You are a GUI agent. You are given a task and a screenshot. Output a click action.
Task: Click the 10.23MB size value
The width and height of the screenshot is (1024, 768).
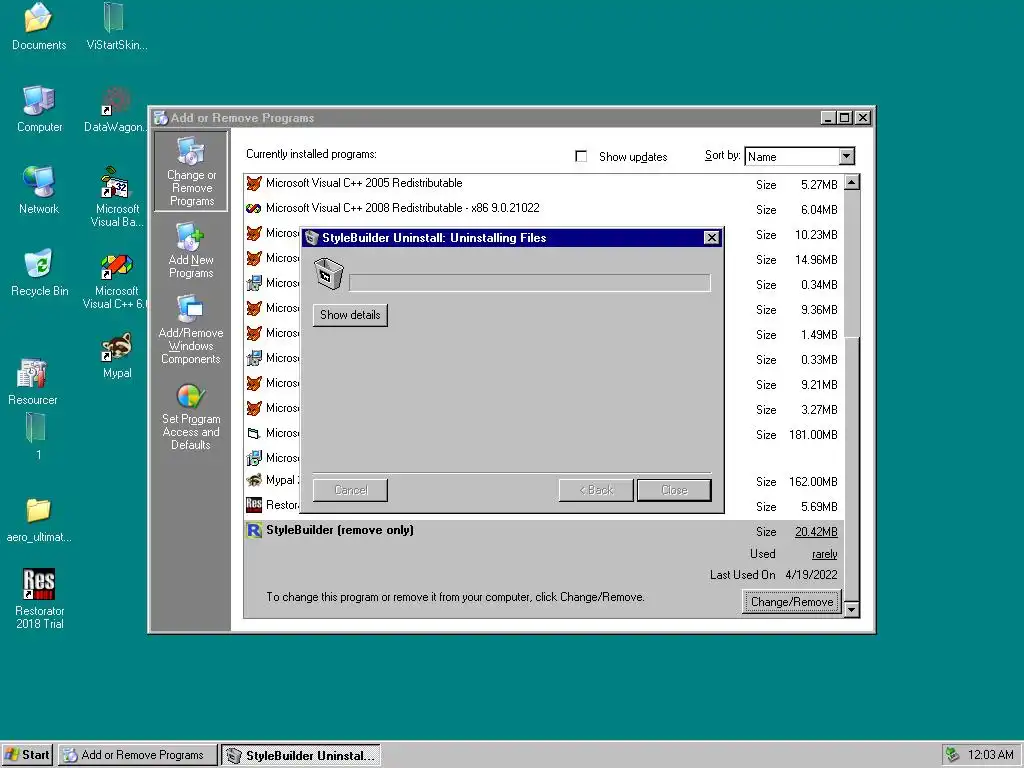[x=816, y=235]
